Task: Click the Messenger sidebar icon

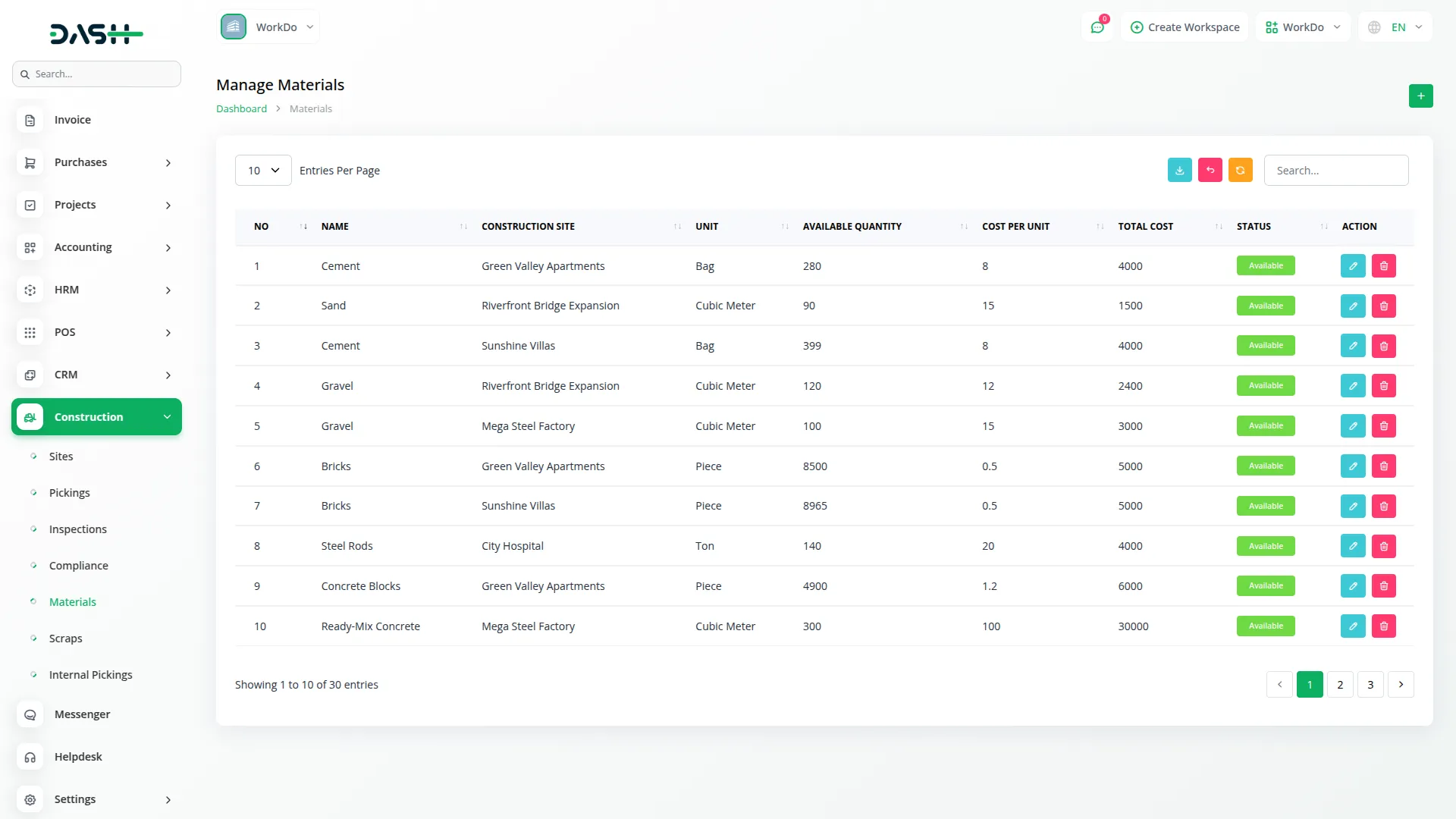Action: pyautogui.click(x=30, y=714)
